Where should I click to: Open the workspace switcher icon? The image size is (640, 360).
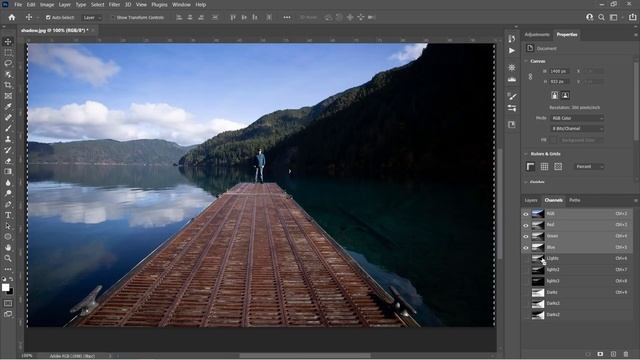[x=613, y=18]
